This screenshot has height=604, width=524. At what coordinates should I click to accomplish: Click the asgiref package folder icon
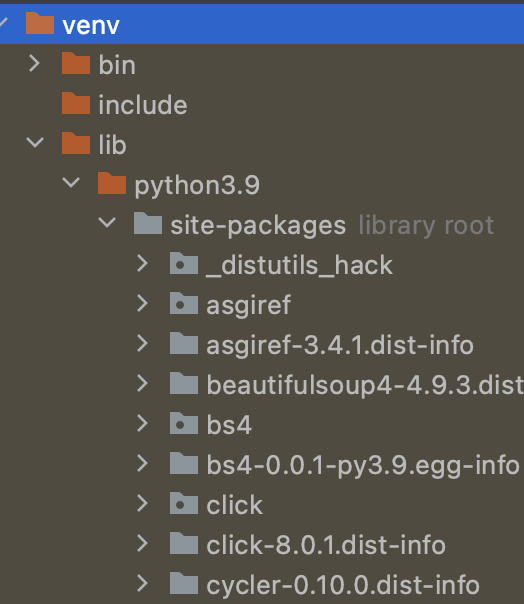coord(184,304)
